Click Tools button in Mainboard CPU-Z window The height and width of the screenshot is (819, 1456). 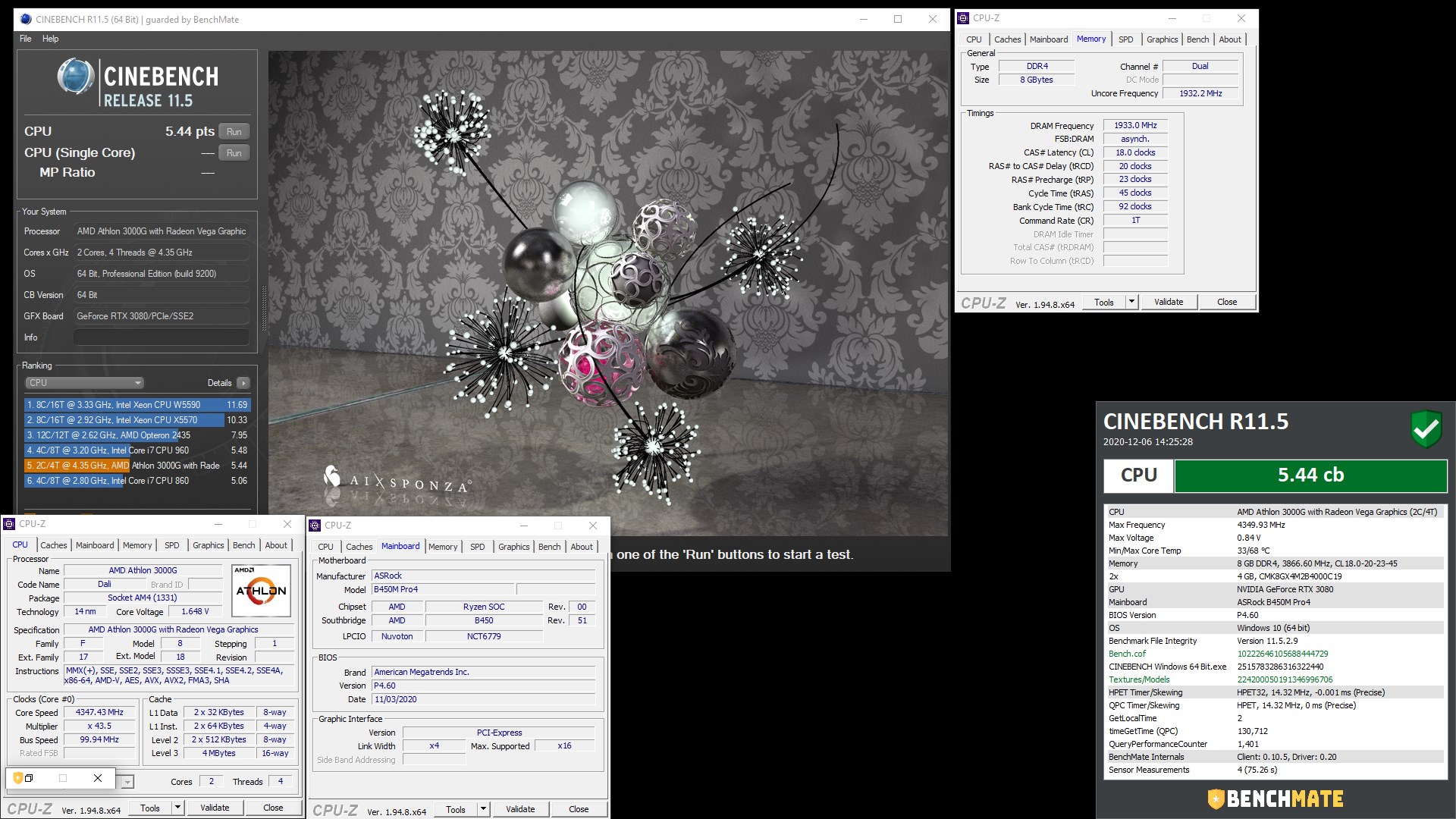456,809
